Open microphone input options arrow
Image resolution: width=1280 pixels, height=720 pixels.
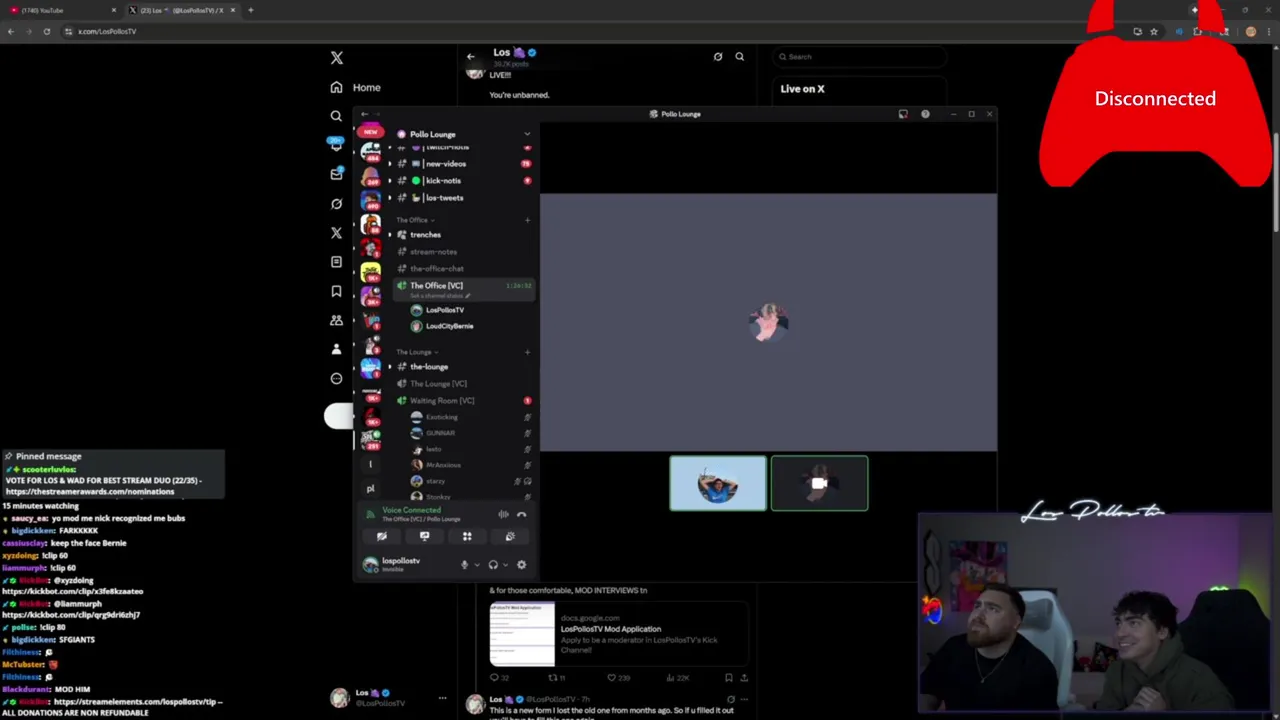[x=475, y=565]
